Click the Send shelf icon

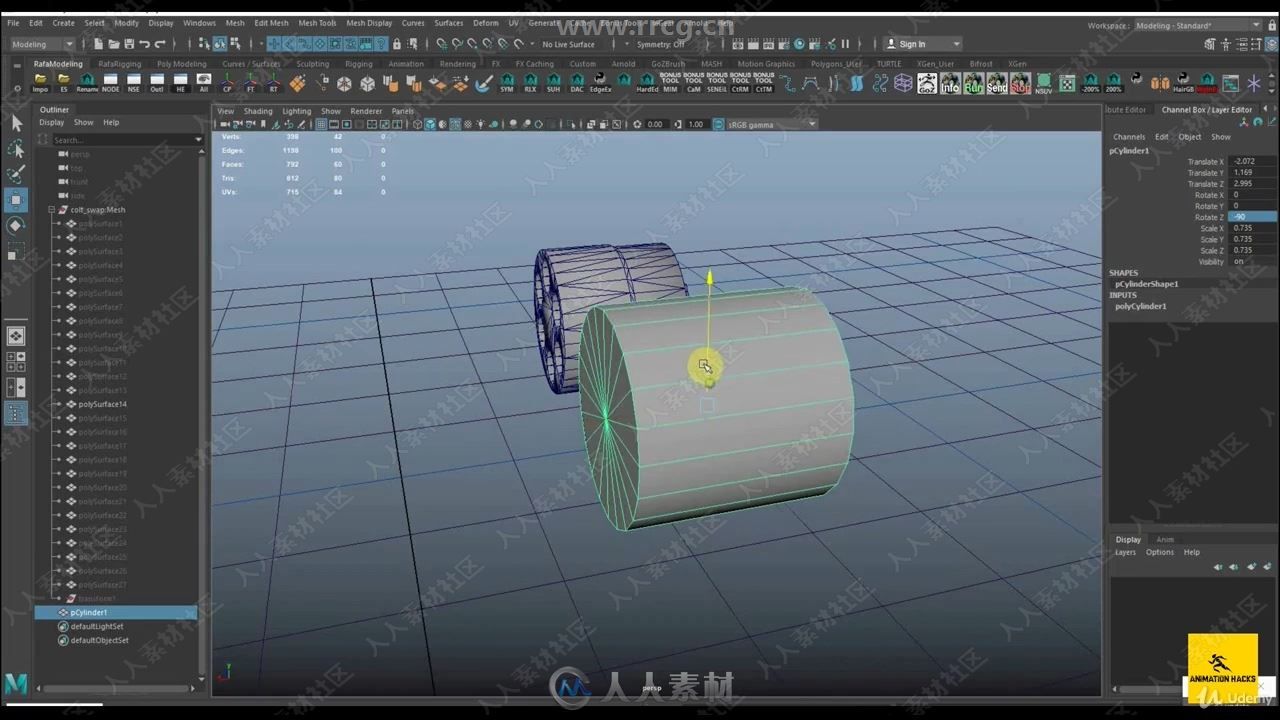click(997, 83)
